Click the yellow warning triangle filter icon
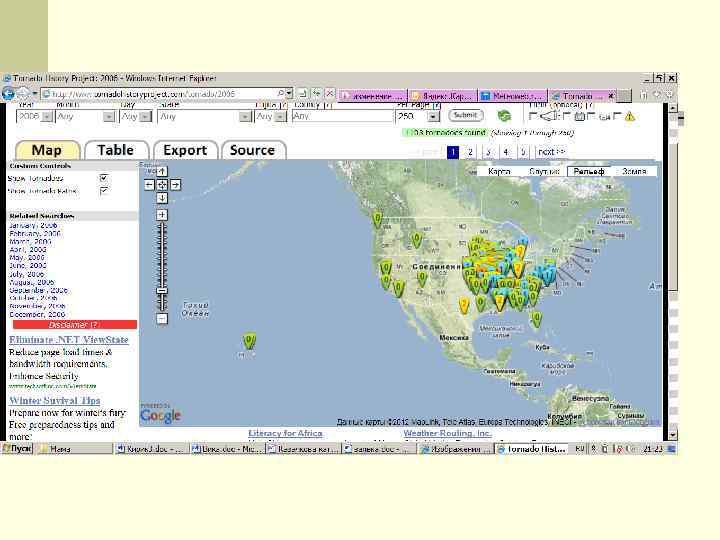Screen dimensions: 720x540 [630, 117]
